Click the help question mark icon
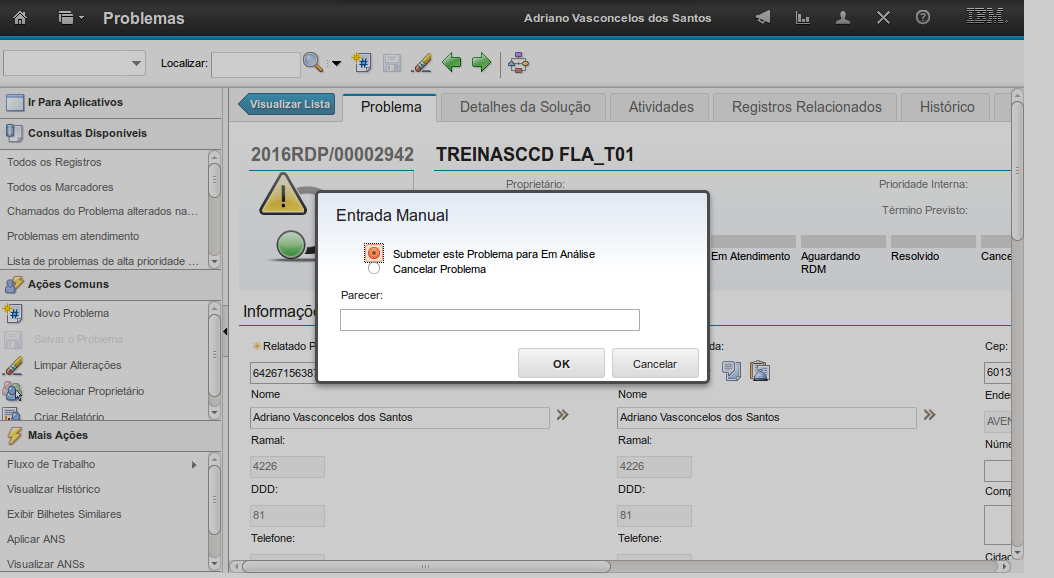The image size is (1054, 578). pyautogui.click(x=923, y=18)
